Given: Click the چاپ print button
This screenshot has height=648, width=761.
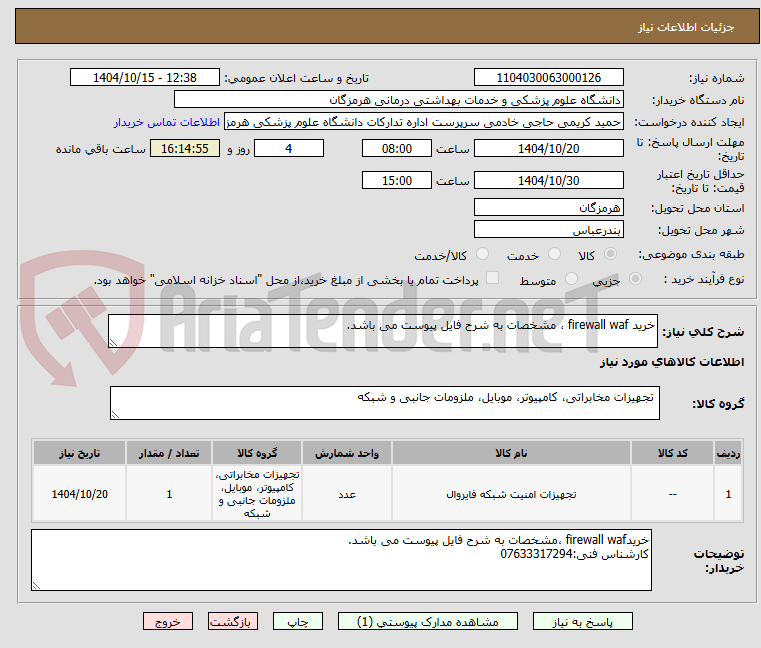Looking at the screenshot, I should pos(298,621).
